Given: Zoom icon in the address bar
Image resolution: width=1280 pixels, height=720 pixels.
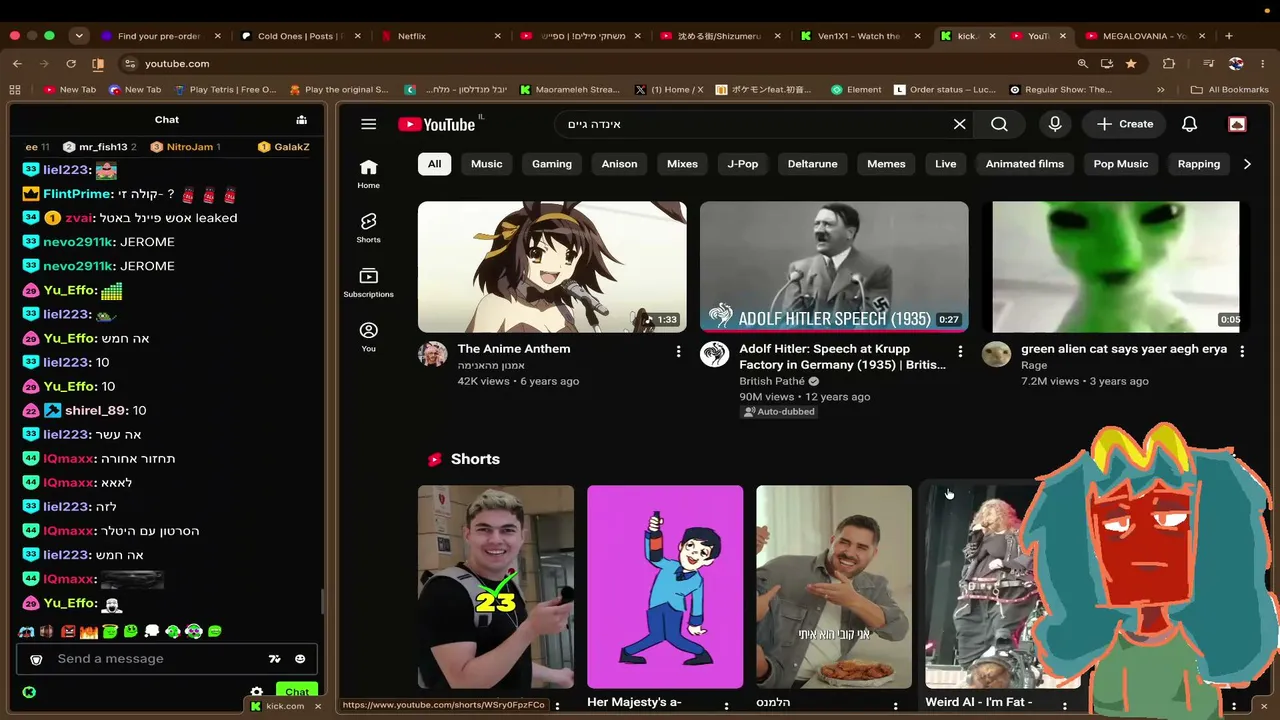Looking at the screenshot, I should (1082, 63).
